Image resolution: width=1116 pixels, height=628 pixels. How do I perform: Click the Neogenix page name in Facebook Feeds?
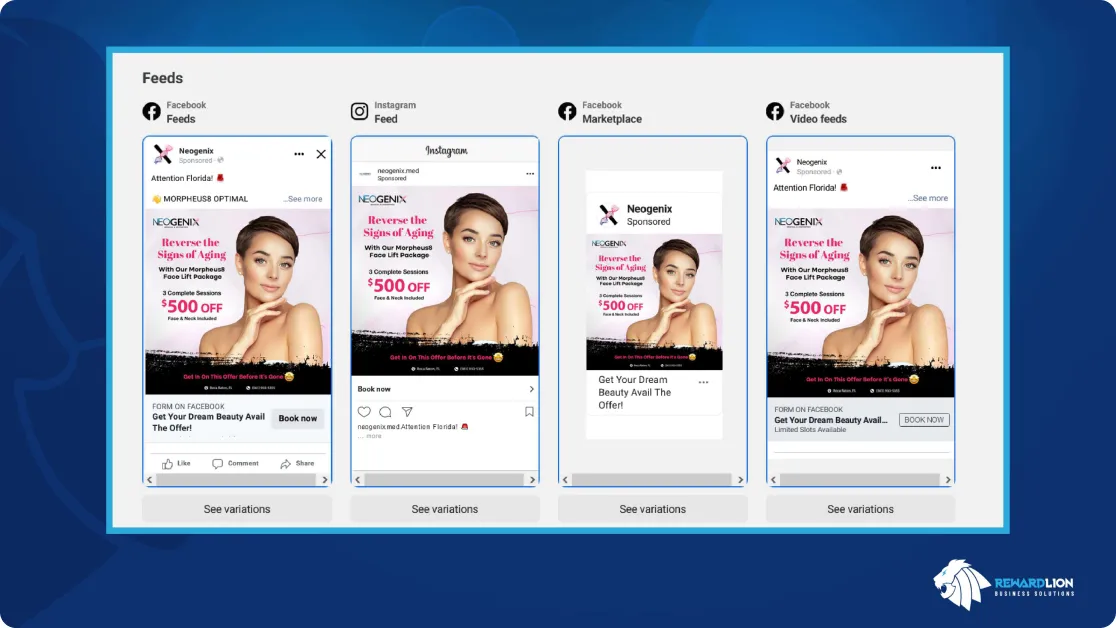195,149
